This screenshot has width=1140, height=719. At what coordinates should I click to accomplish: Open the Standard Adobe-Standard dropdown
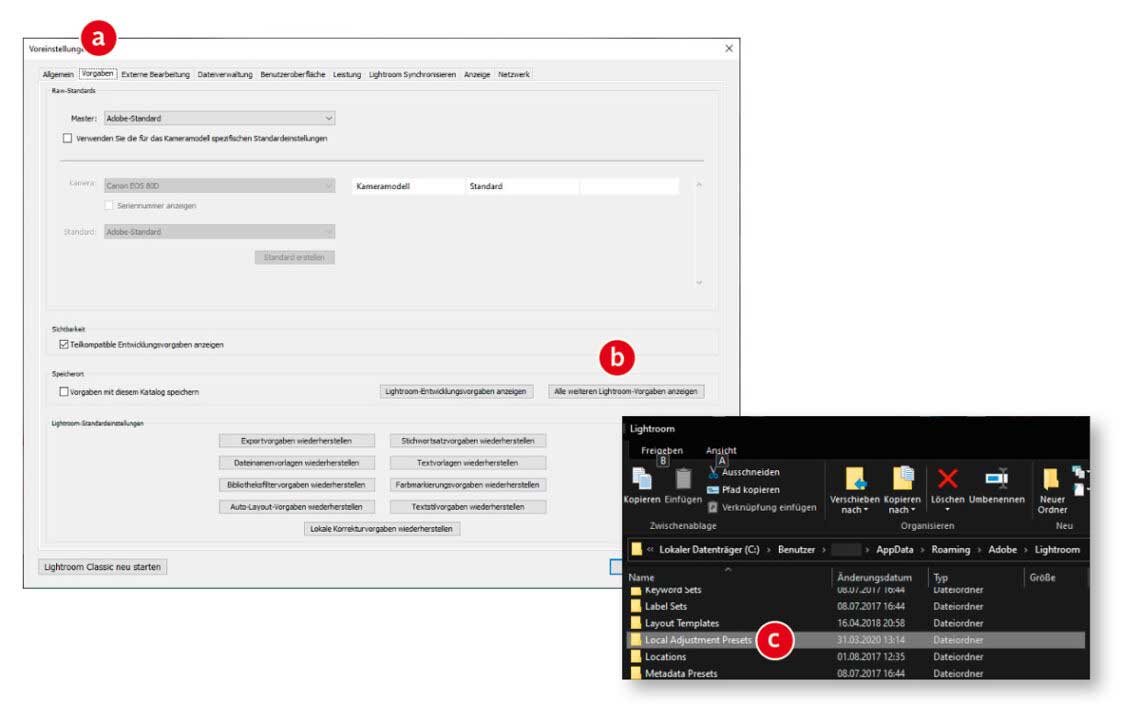(220, 232)
